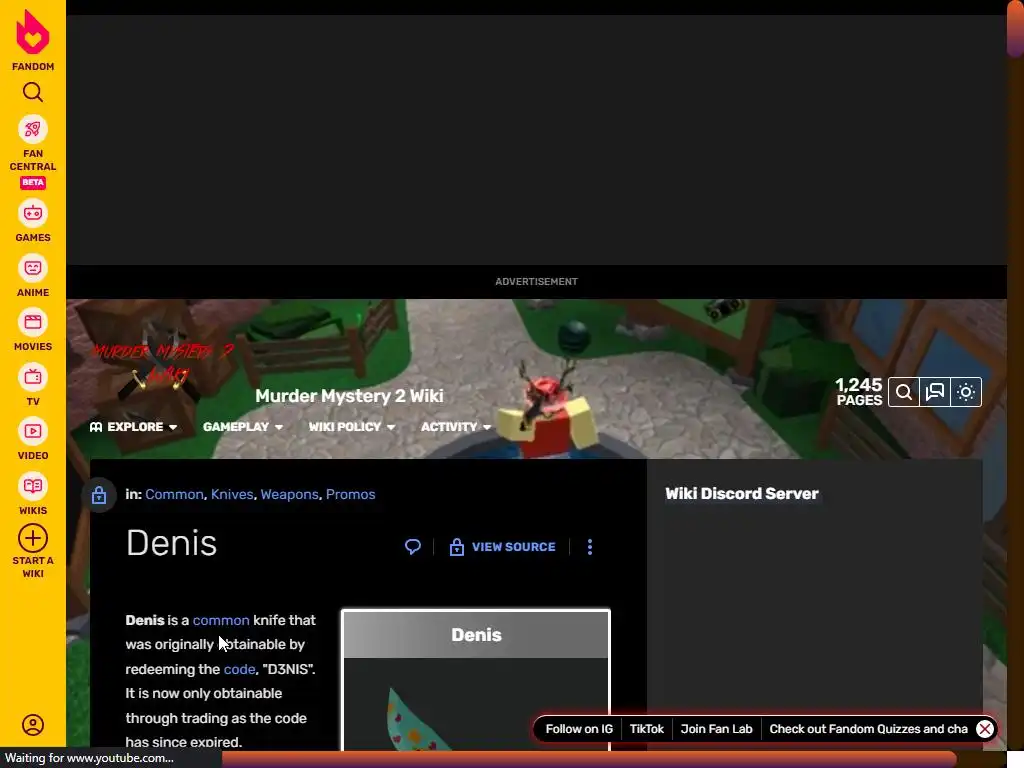Open the Common category link
The image size is (1024, 768).
[174, 494]
